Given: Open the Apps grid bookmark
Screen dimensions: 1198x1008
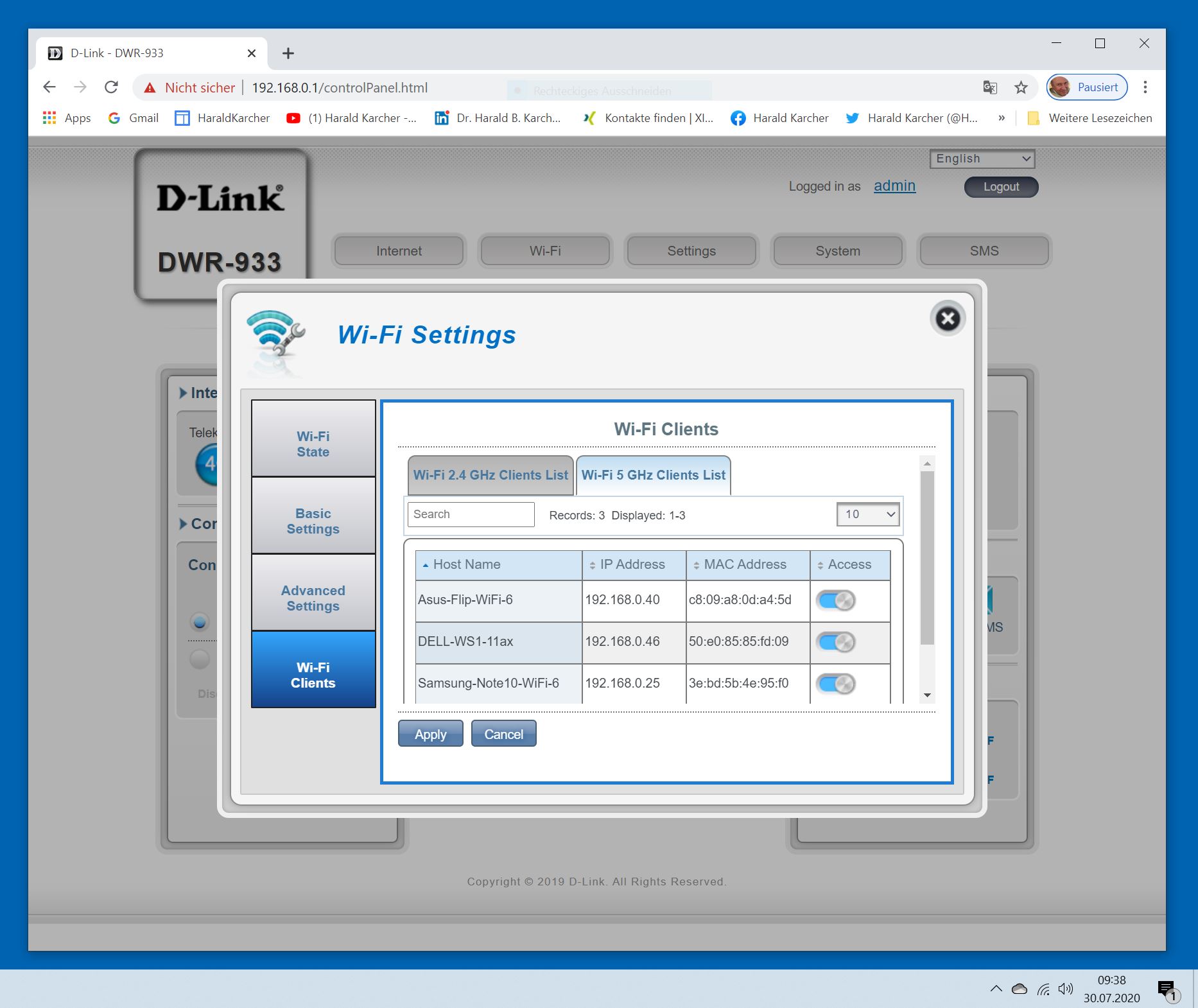Looking at the screenshot, I should tap(67, 118).
